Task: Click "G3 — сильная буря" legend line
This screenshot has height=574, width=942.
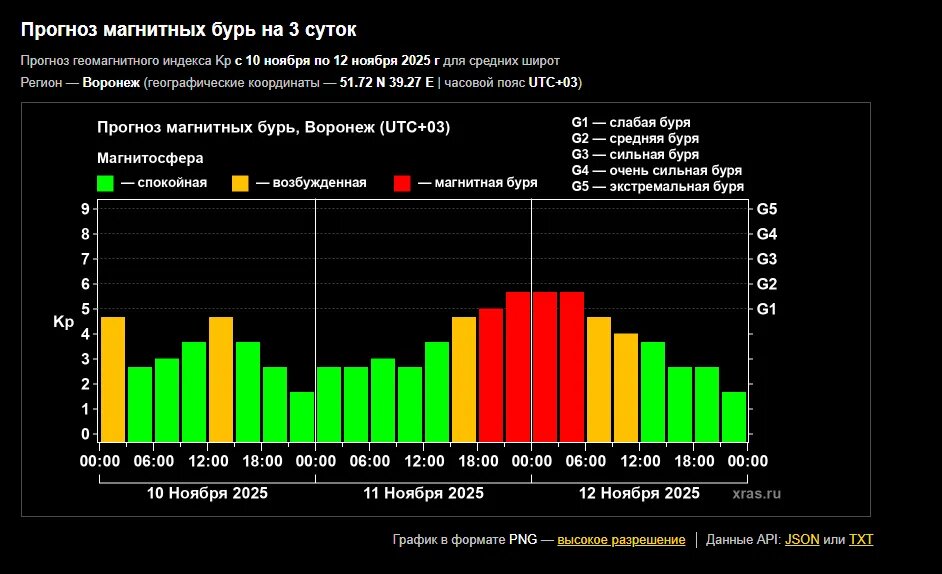Action: pyautogui.click(x=635, y=154)
